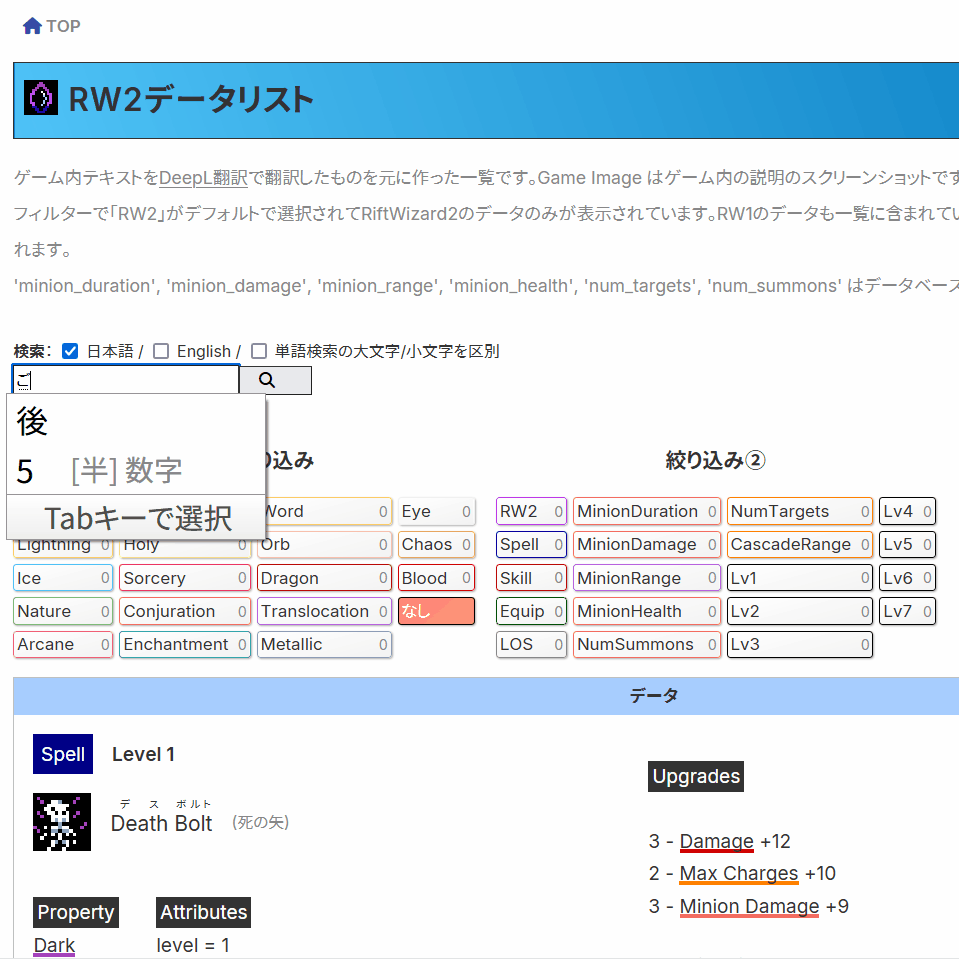The height and width of the screenshot is (959, 959).
Task: Click the Death Bolt skeleton spell icon
Action: click(62, 822)
